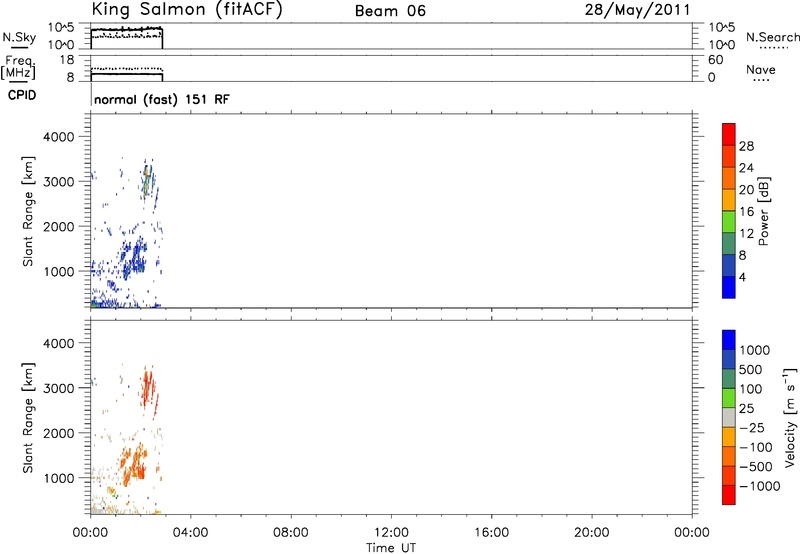Select the 20:00 time tick label
This screenshot has height=554, width=800.
tap(591, 533)
